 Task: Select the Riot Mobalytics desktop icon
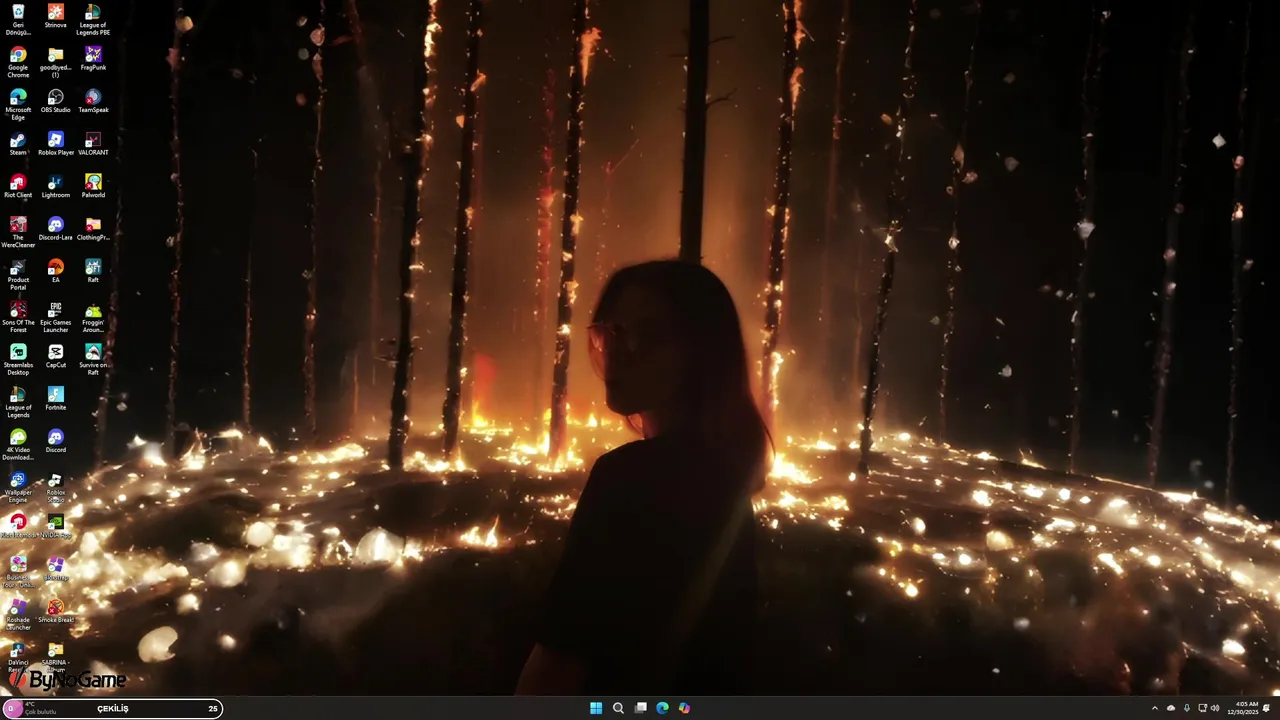coord(18,526)
